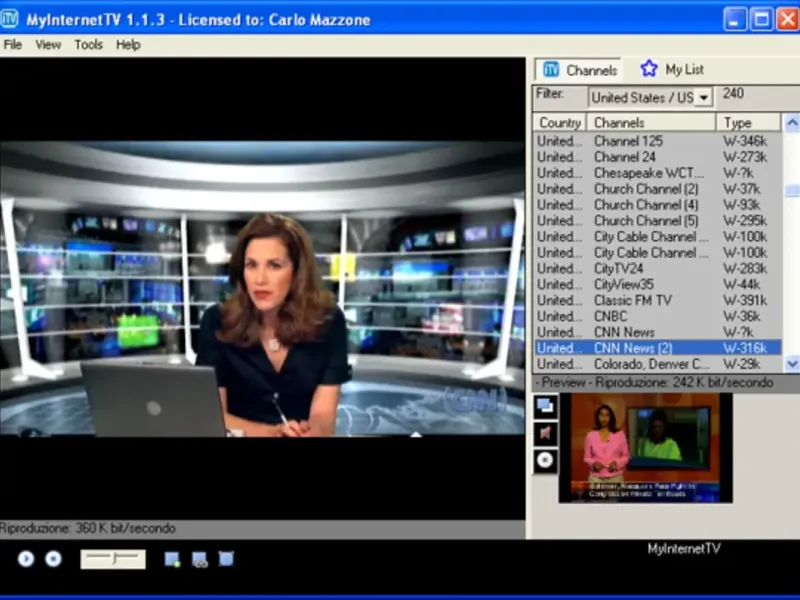Click the preview video thumbnail
This screenshot has width=800, height=600.
(x=645, y=447)
